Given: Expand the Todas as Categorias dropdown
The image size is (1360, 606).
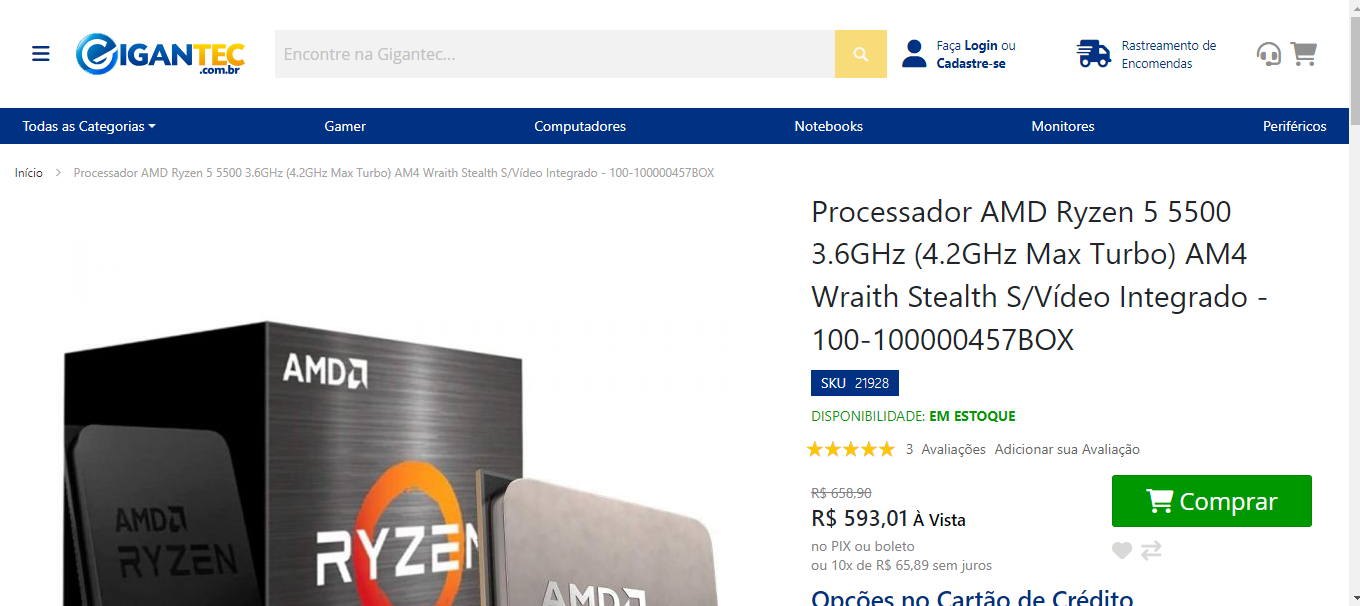Looking at the screenshot, I should click(x=89, y=126).
